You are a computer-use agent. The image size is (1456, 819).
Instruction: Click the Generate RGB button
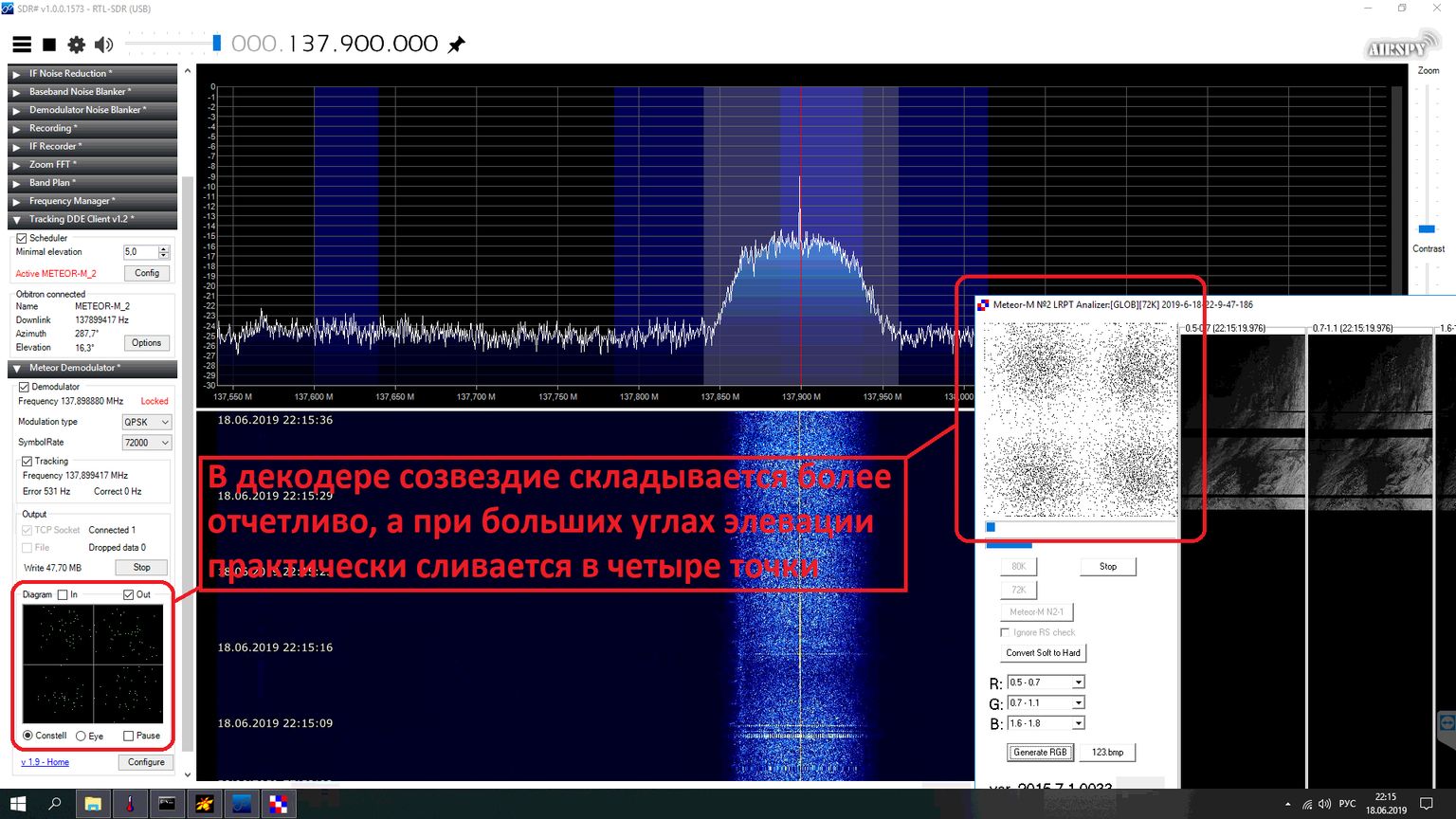1040,753
